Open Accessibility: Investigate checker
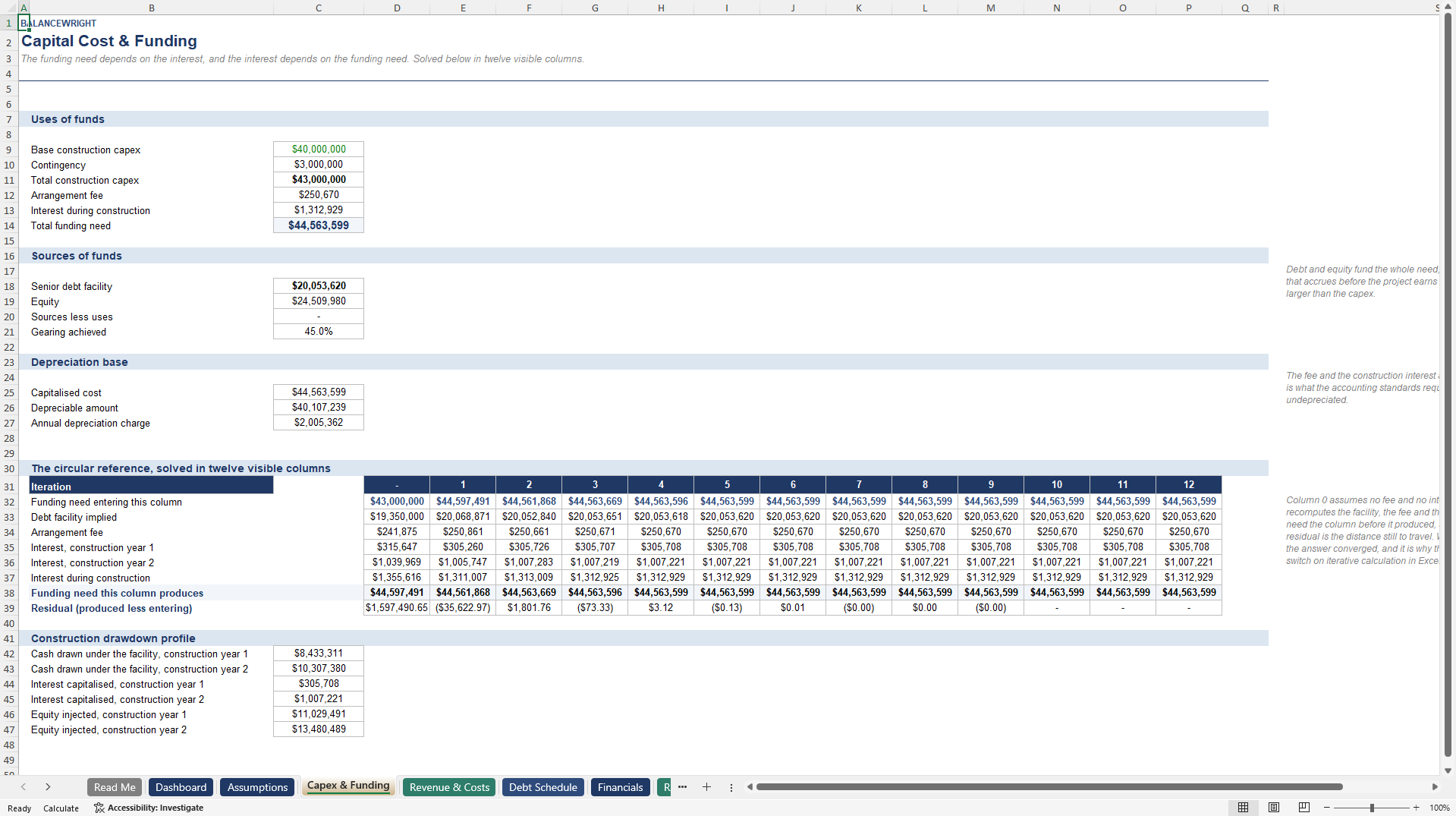 149,808
